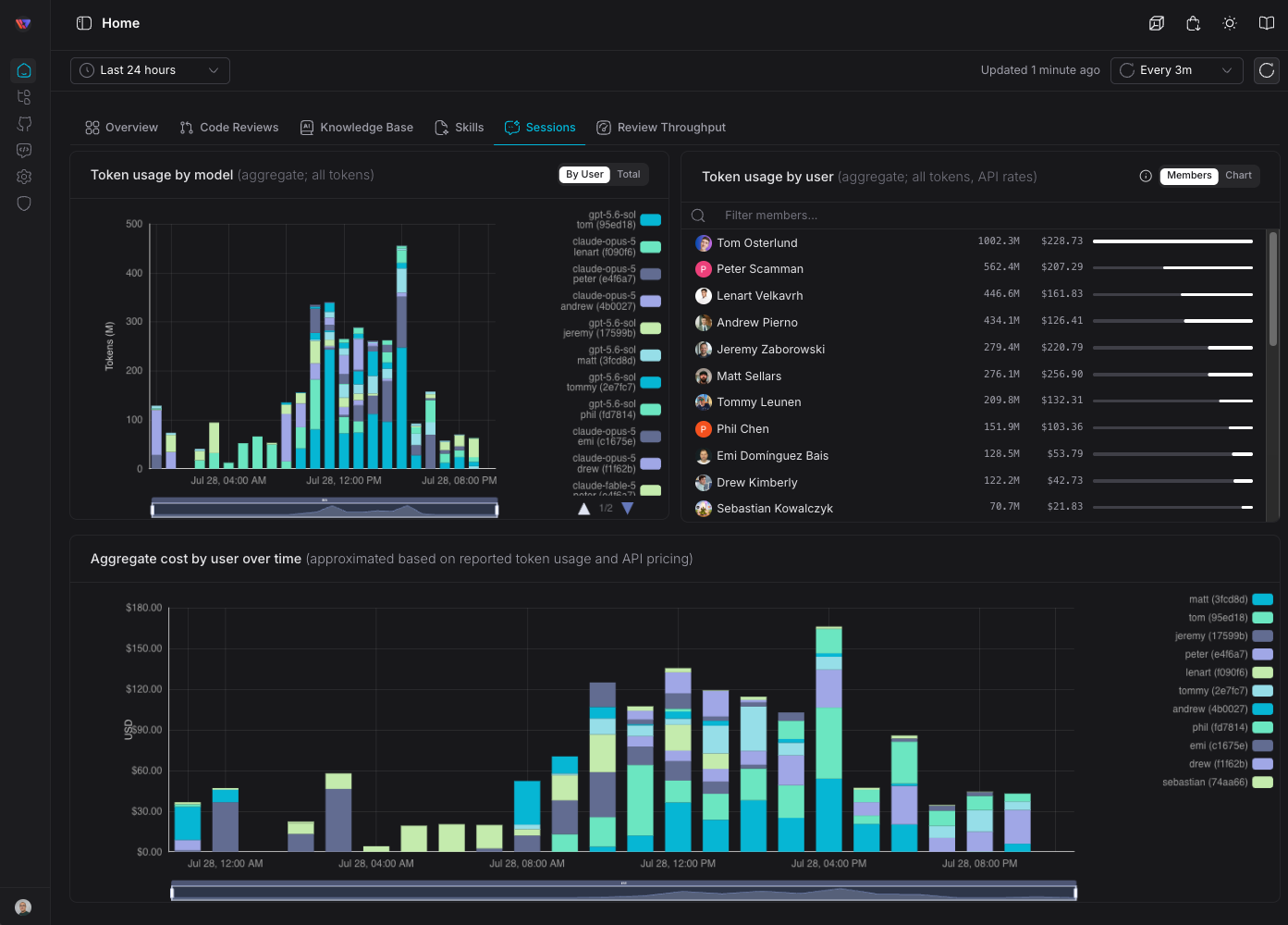Click the refresh icon button
1288x925 pixels.
(x=1267, y=70)
